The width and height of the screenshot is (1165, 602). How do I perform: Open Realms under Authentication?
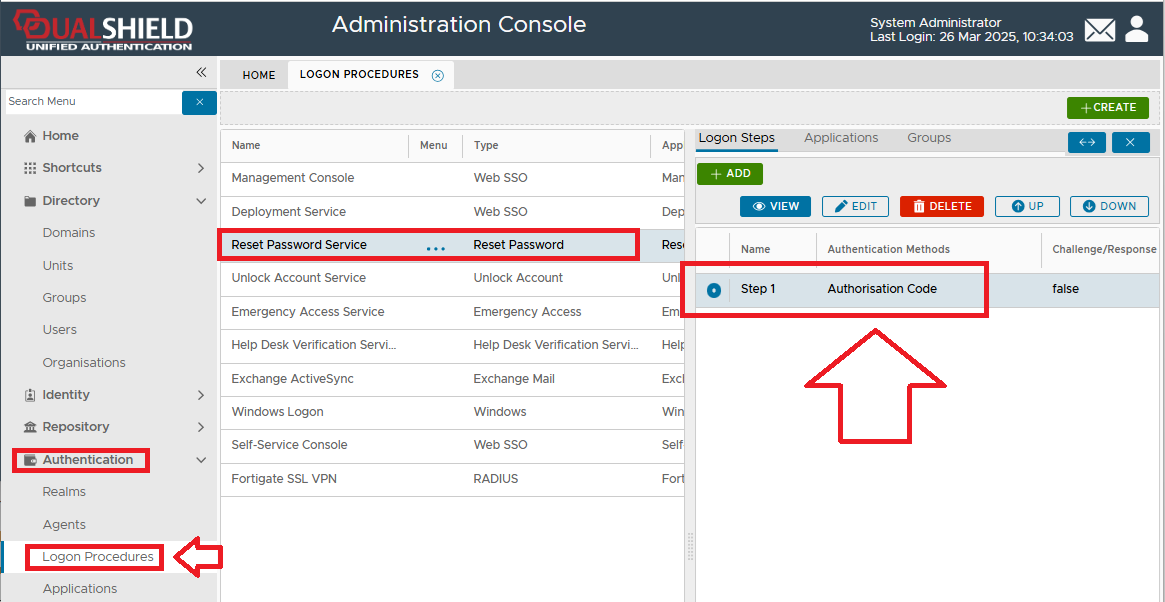point(64,492)
